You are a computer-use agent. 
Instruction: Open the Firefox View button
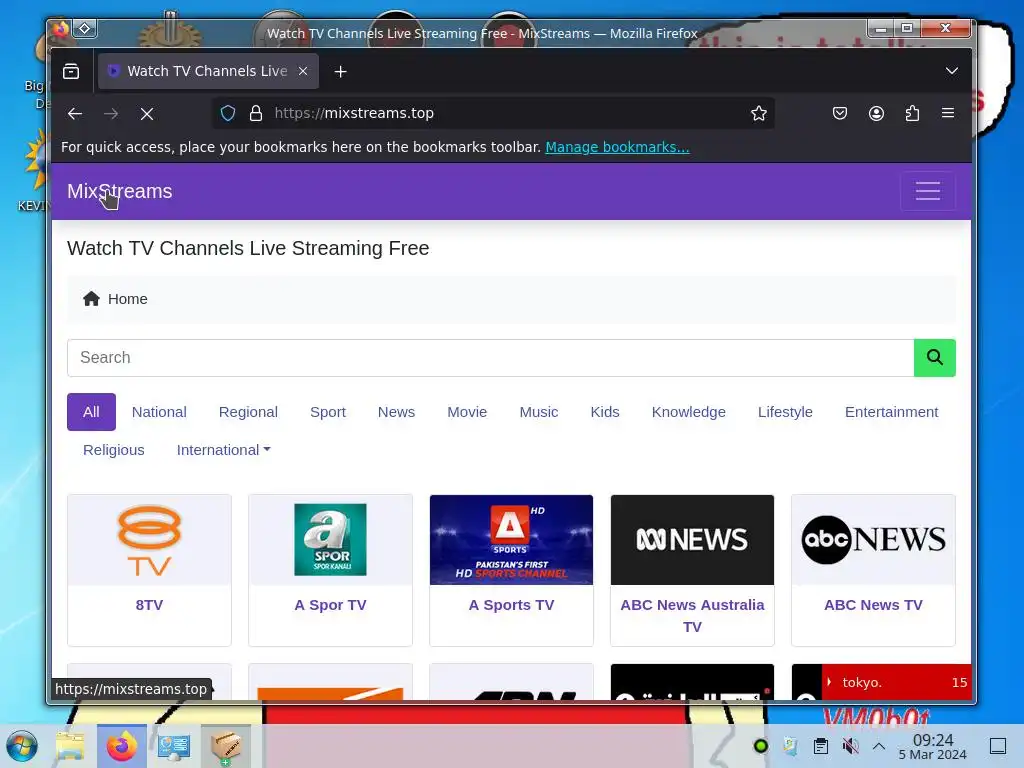tap(71, 71)
